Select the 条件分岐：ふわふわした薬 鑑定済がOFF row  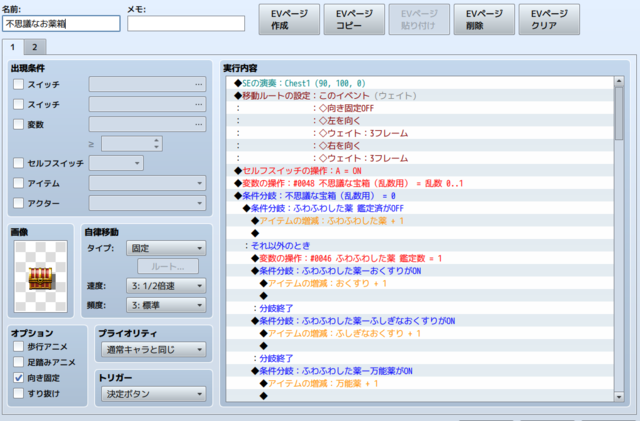(x=420, y=208)
